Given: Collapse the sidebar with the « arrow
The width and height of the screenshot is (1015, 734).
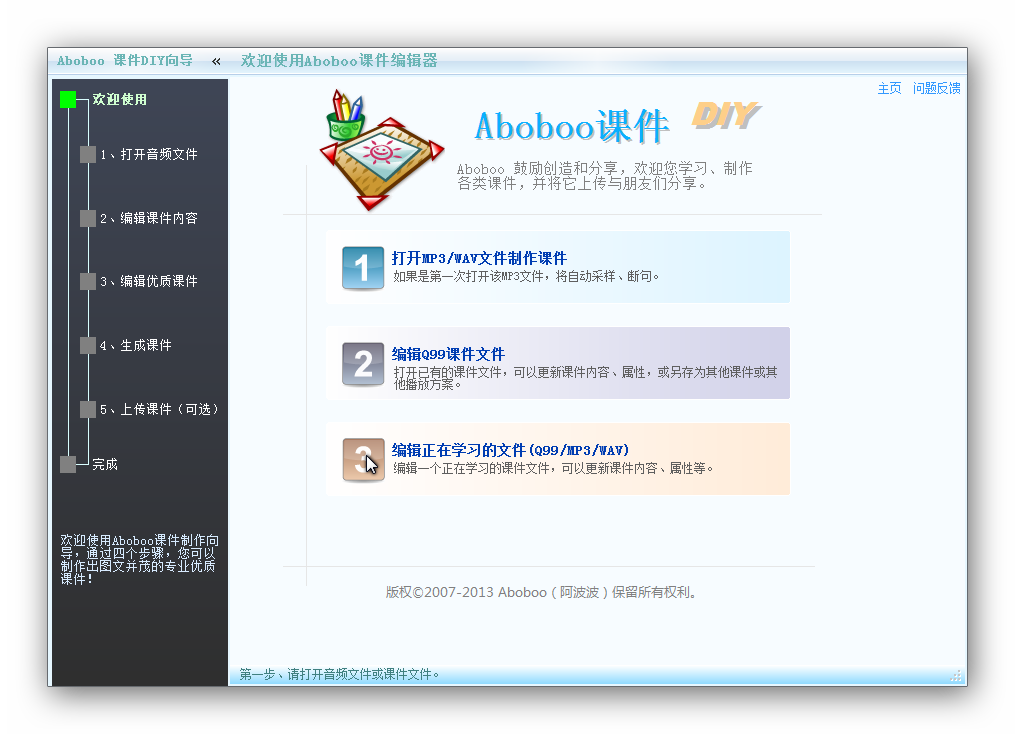Looking at the screenshot, I should coord(216,61).
